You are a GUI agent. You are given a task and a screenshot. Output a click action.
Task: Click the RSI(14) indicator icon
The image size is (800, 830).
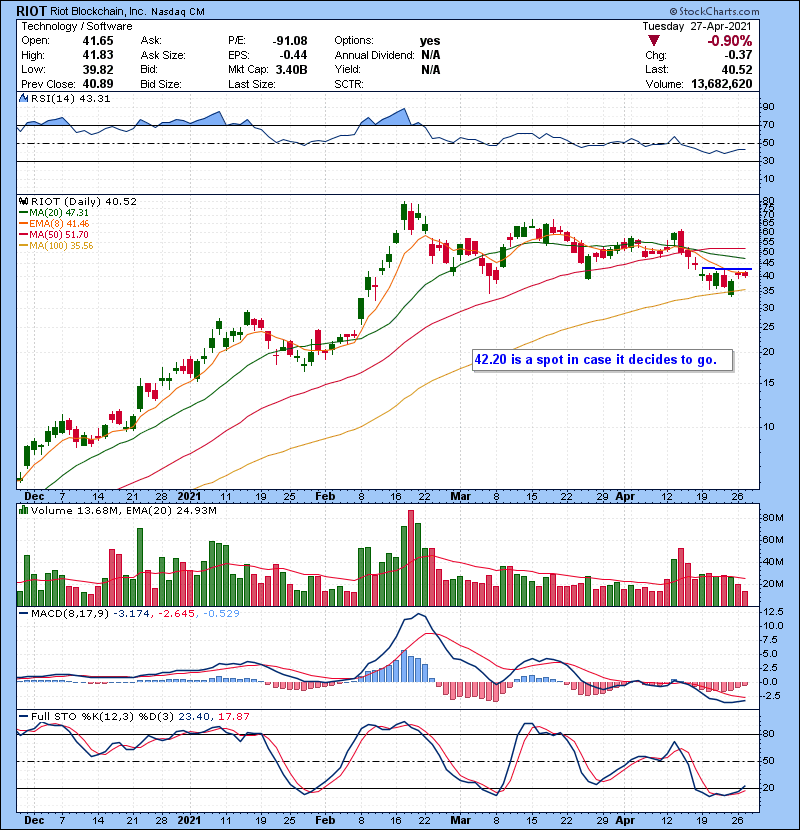click(23, 98)
